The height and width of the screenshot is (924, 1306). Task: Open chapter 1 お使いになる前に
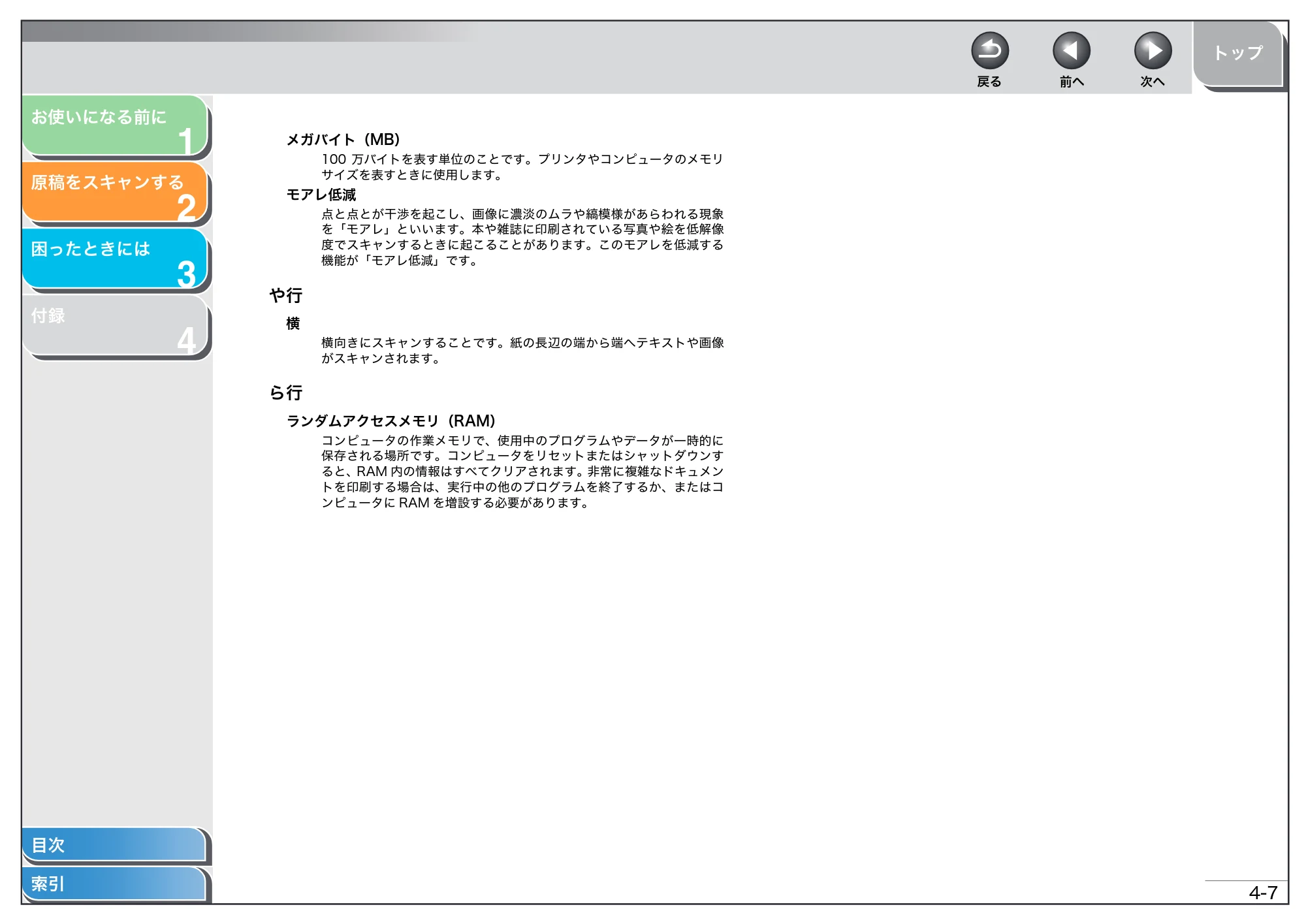click(x=115, y=125)
